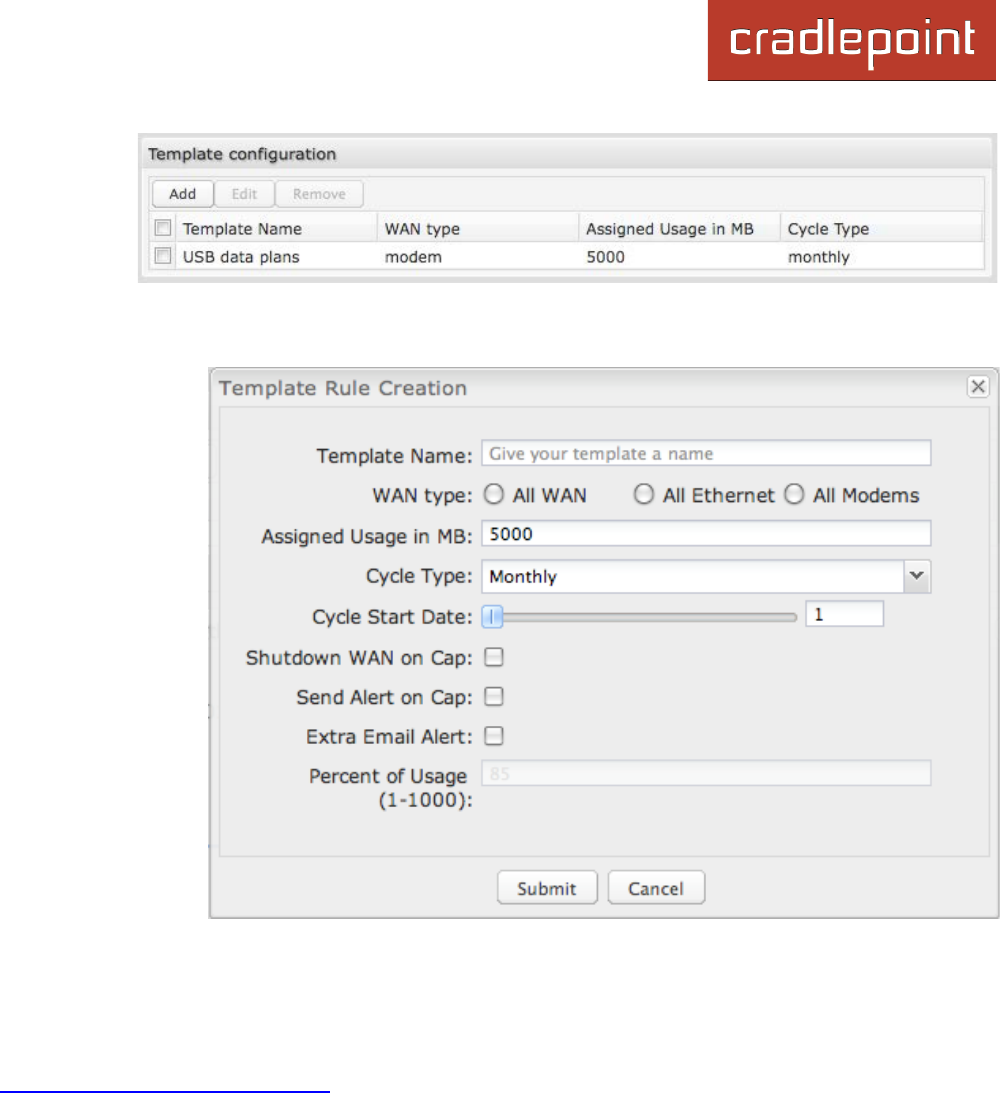Check the USB data plans row checkbox
Viewport: 1000px width, 1093px height.
tap(163, 256)
